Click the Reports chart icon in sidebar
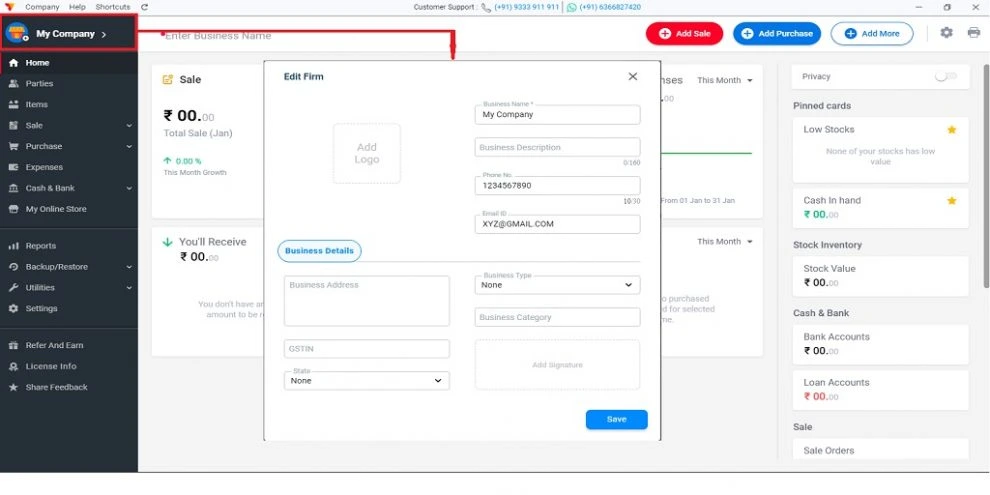This screenshot has width=990, height=495. pyautogui.click(x=13, y=246)
